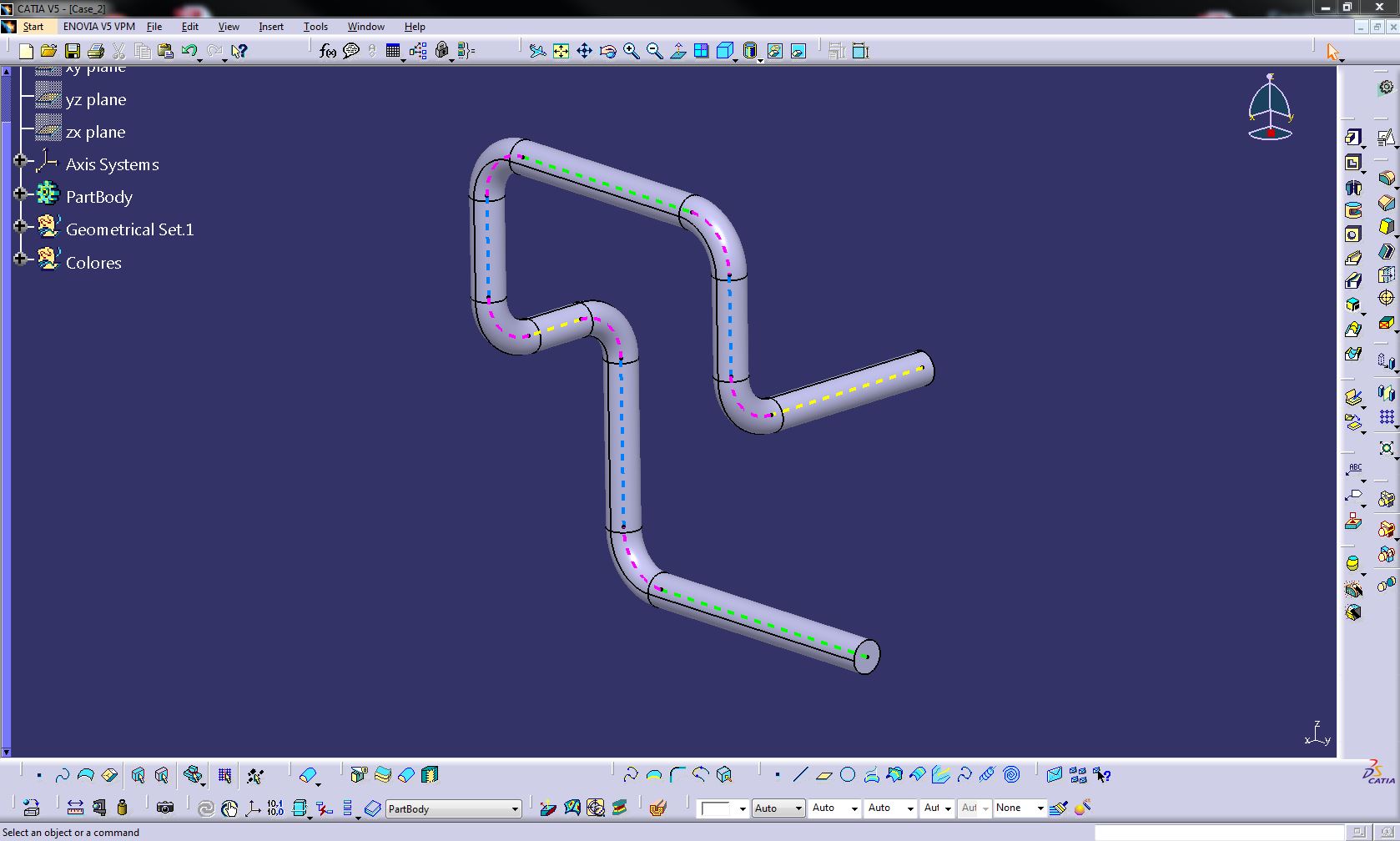Click the Select arrow tool at top right

tap(1332, 52)
